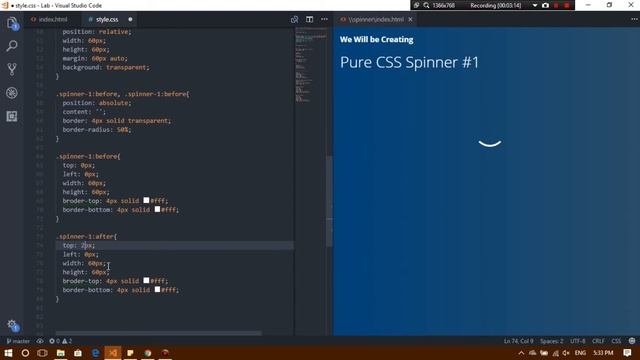Change the CRLF line ending setting
The height and width of the screenshot is (360, 640).
click(598, 341)
